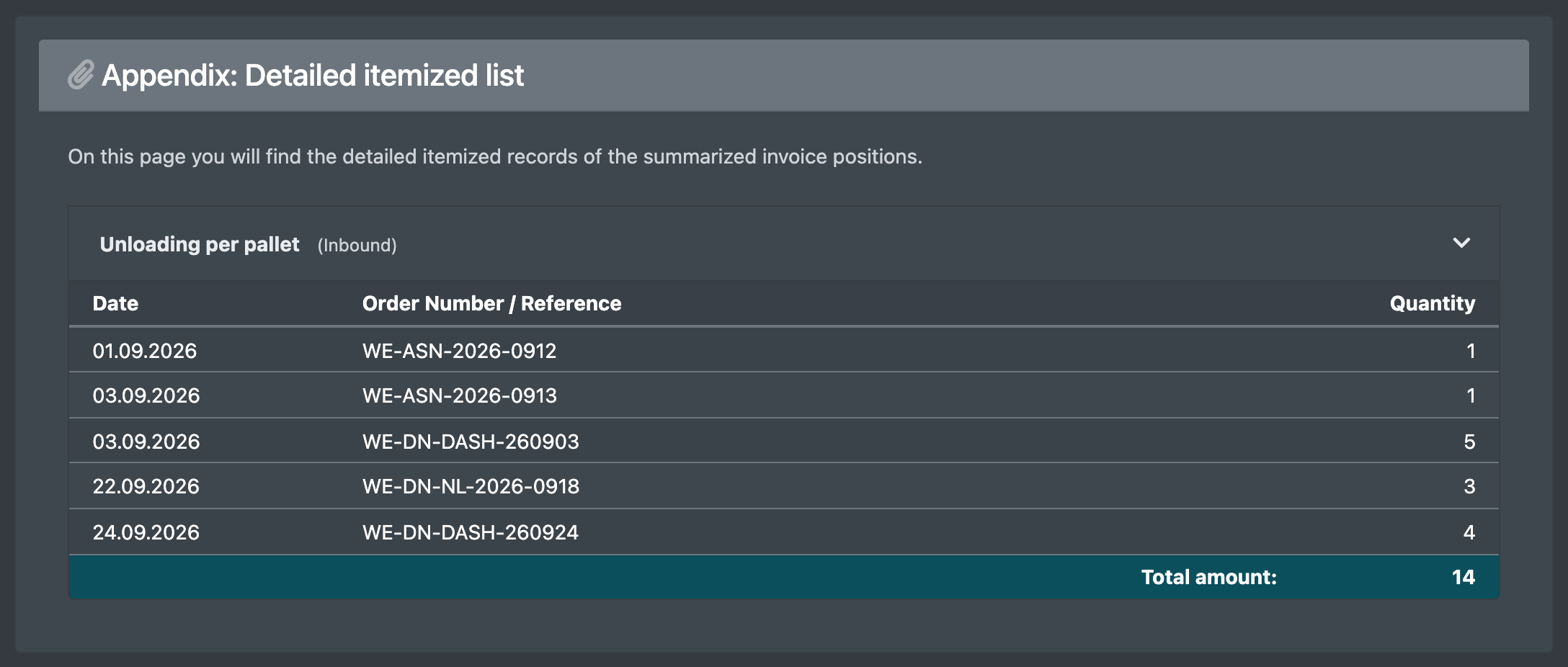Collapse the Unloading per pallet section chevron
The width and height of the screenshot is (1568, 667).
1461,243
